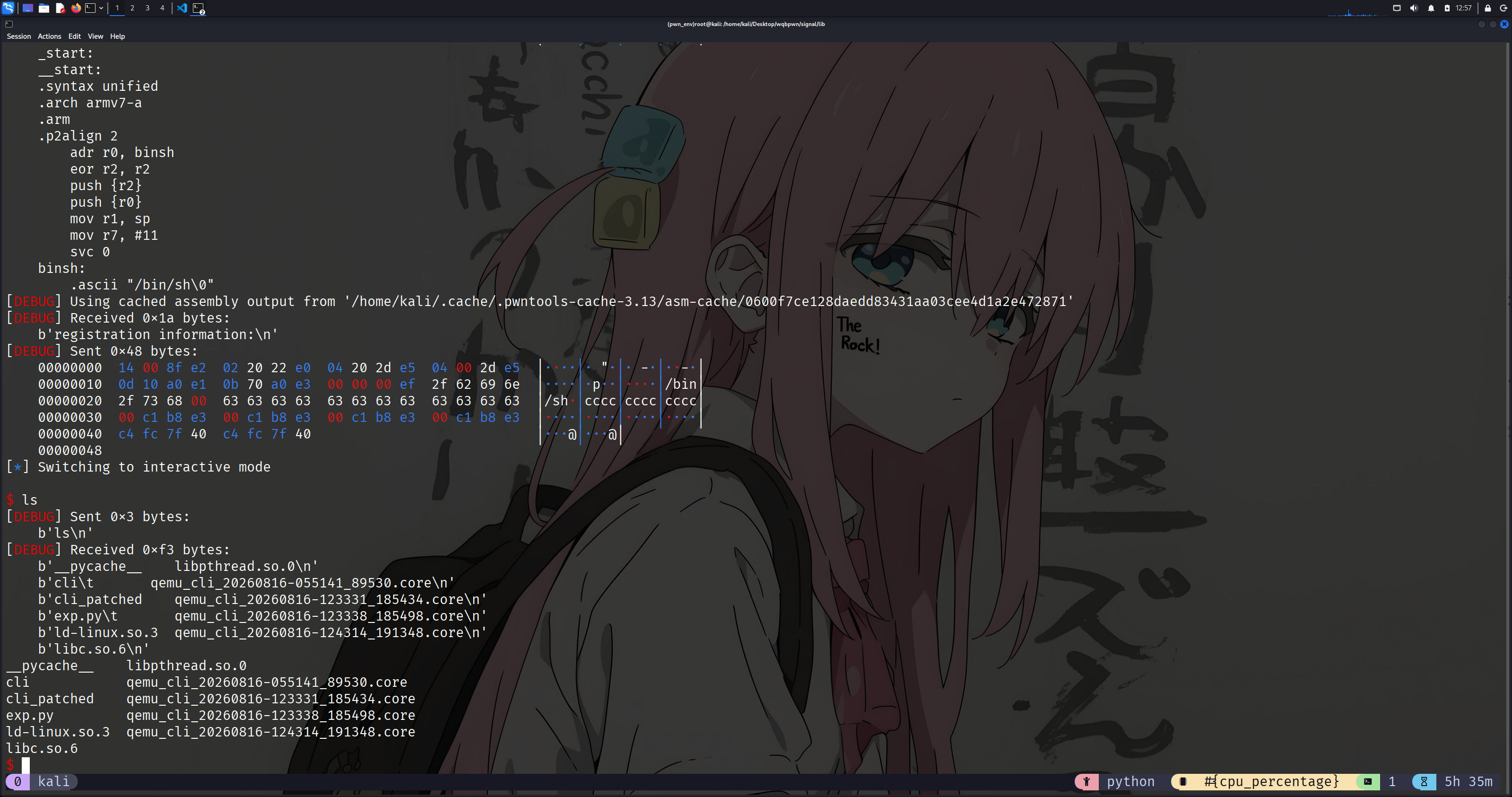Launch Firefox from the top panel
Image resolution: width=1512 pixels, height=797 pixels.
76,8
